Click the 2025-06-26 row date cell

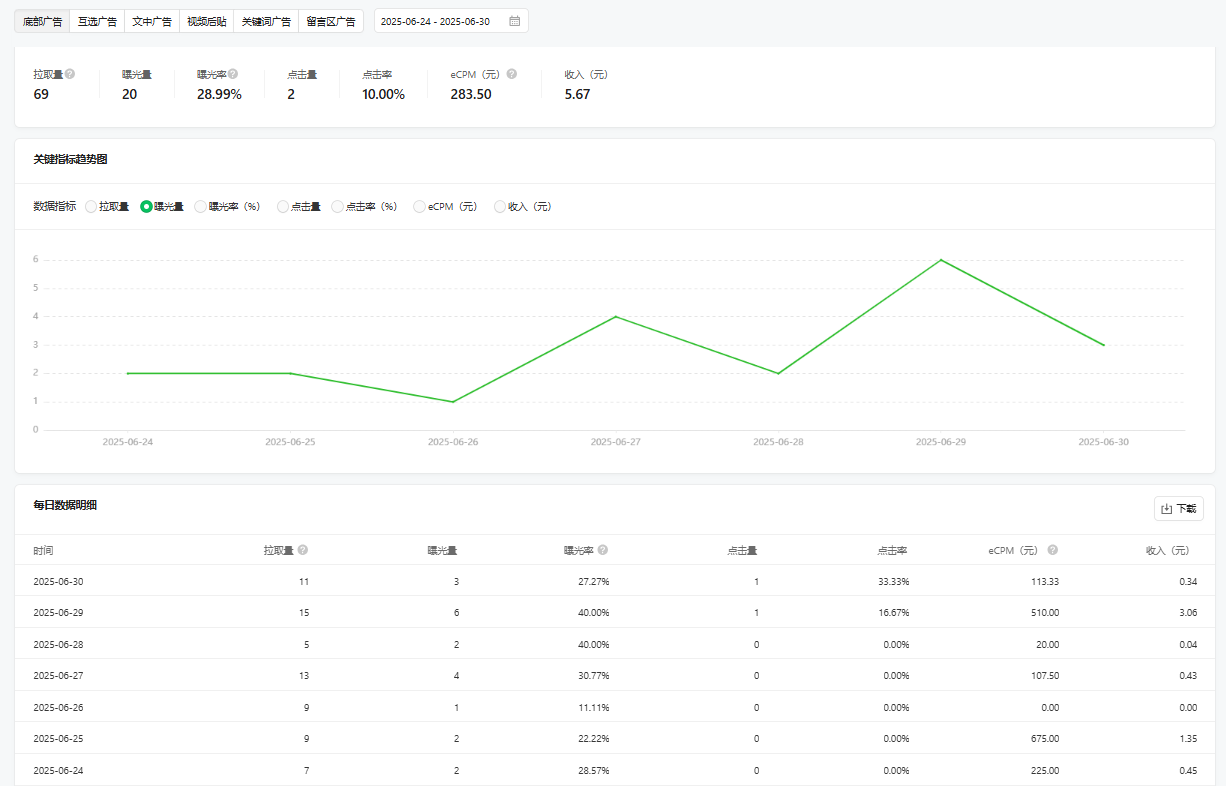coord(58,707)
